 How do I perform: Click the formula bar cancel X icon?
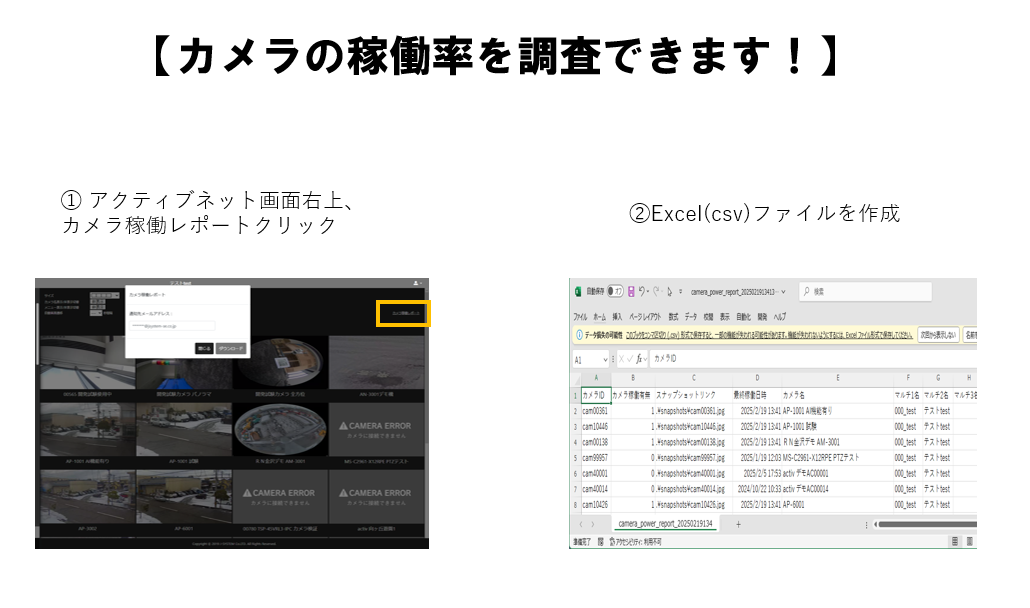tap(621, 359)
